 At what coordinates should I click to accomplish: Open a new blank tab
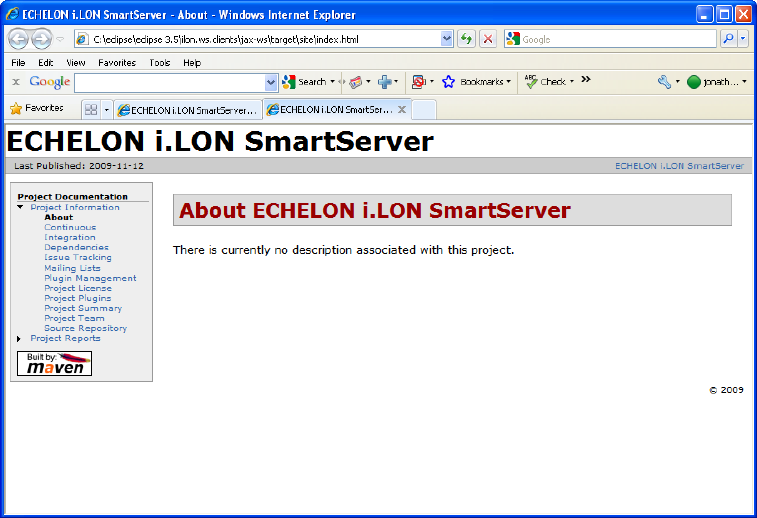(x=424, y=110)
